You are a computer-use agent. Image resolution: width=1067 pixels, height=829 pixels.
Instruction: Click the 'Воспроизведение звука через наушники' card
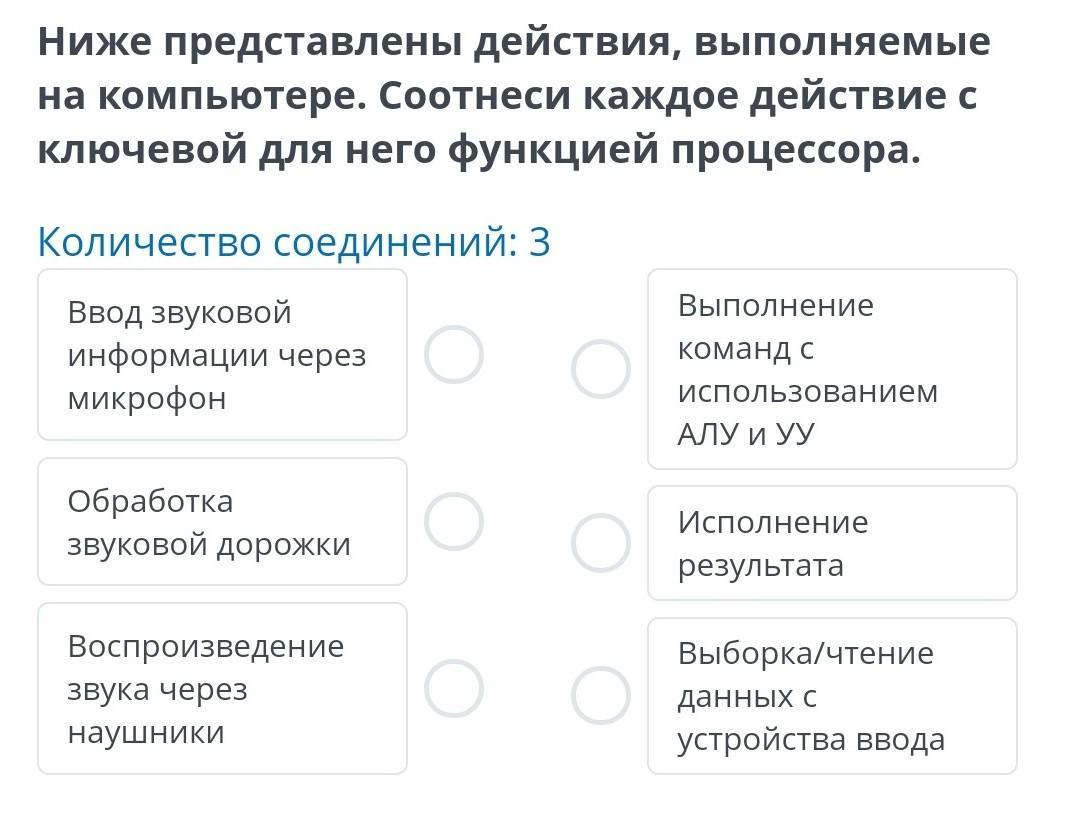(x=223, y=688)
